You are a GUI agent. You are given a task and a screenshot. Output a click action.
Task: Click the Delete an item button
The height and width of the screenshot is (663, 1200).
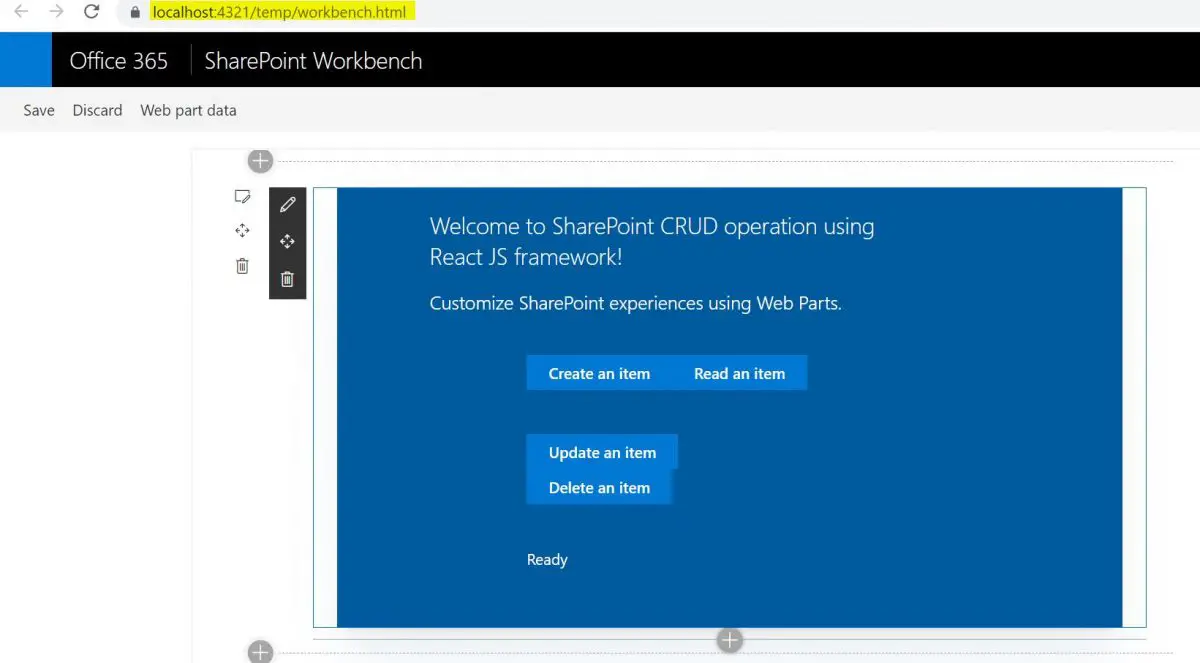pyautogui.click(x=600, y=487)
